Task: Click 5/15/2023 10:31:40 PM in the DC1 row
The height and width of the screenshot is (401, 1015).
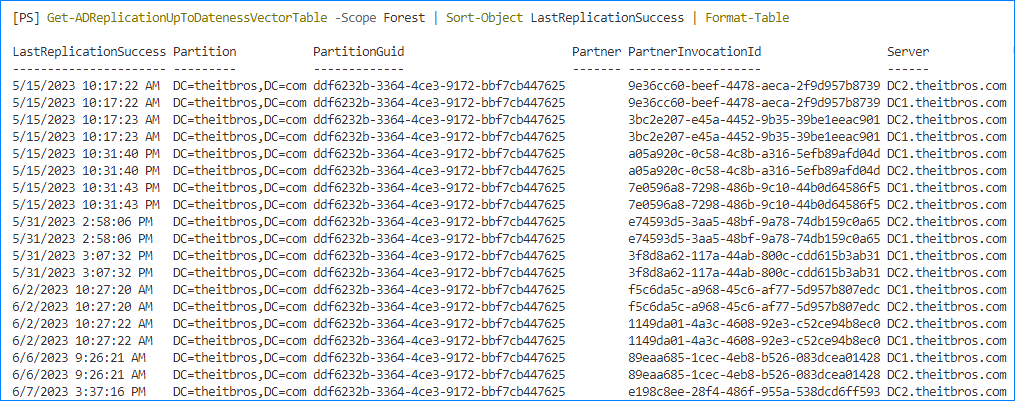Action: pos(86,153)
